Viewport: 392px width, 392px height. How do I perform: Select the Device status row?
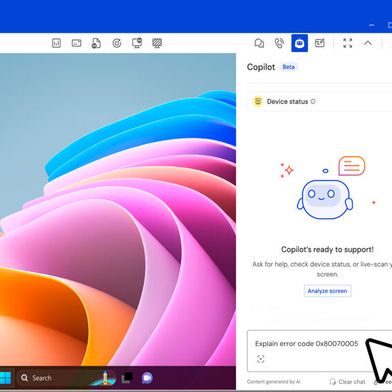pos(319,102)
